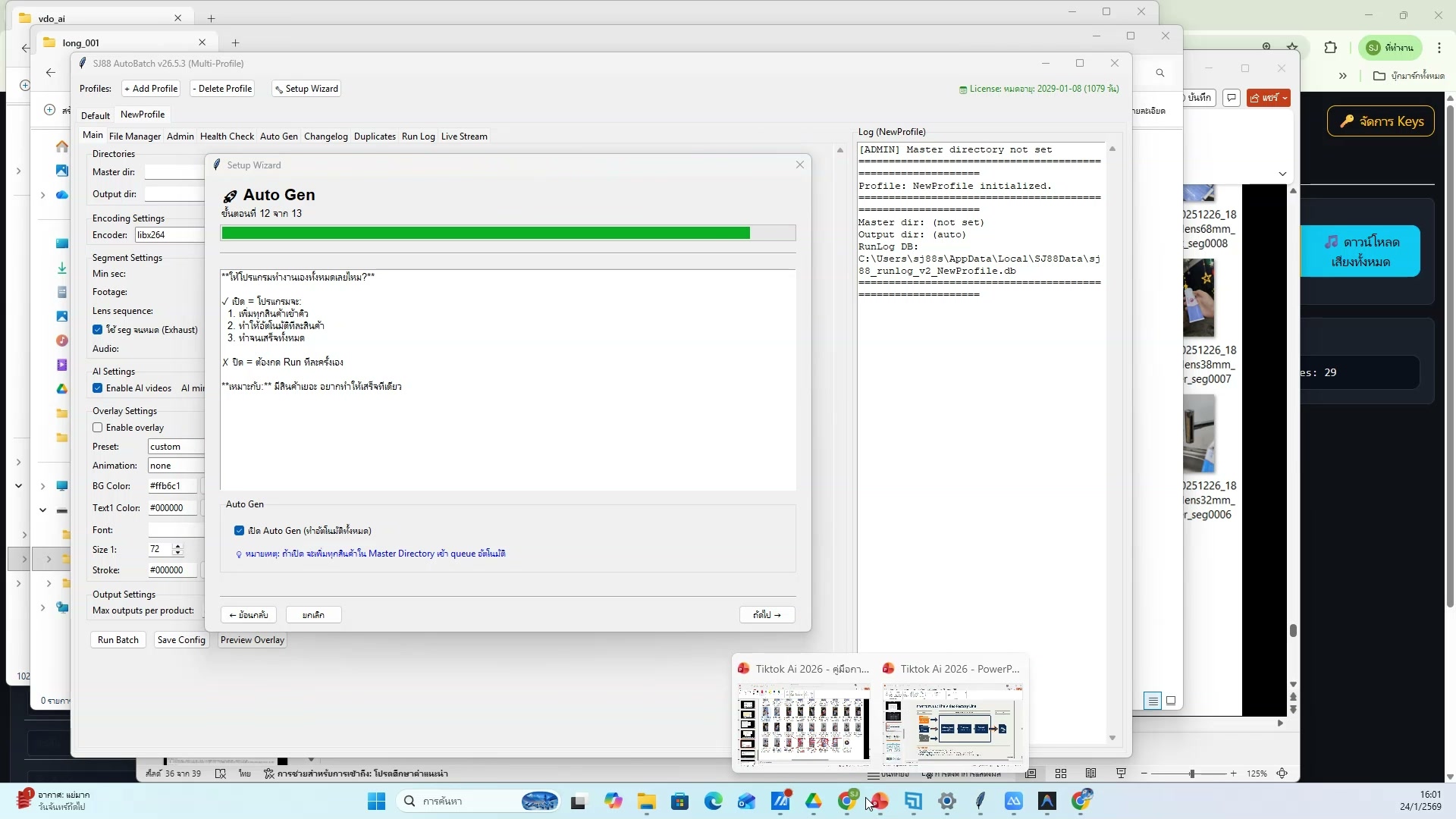Switch to the Run Log tab
The image size is (1456, 819).
click(x=418, y=136)
